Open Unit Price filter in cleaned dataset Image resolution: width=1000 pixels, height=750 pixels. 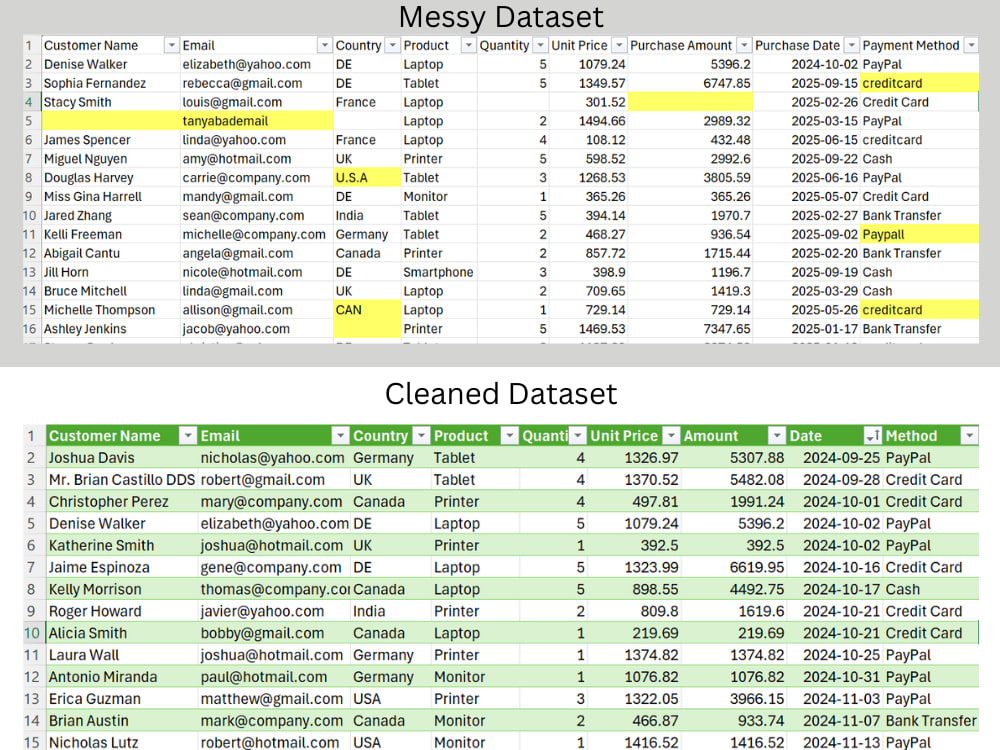click(x=671, y=436)
